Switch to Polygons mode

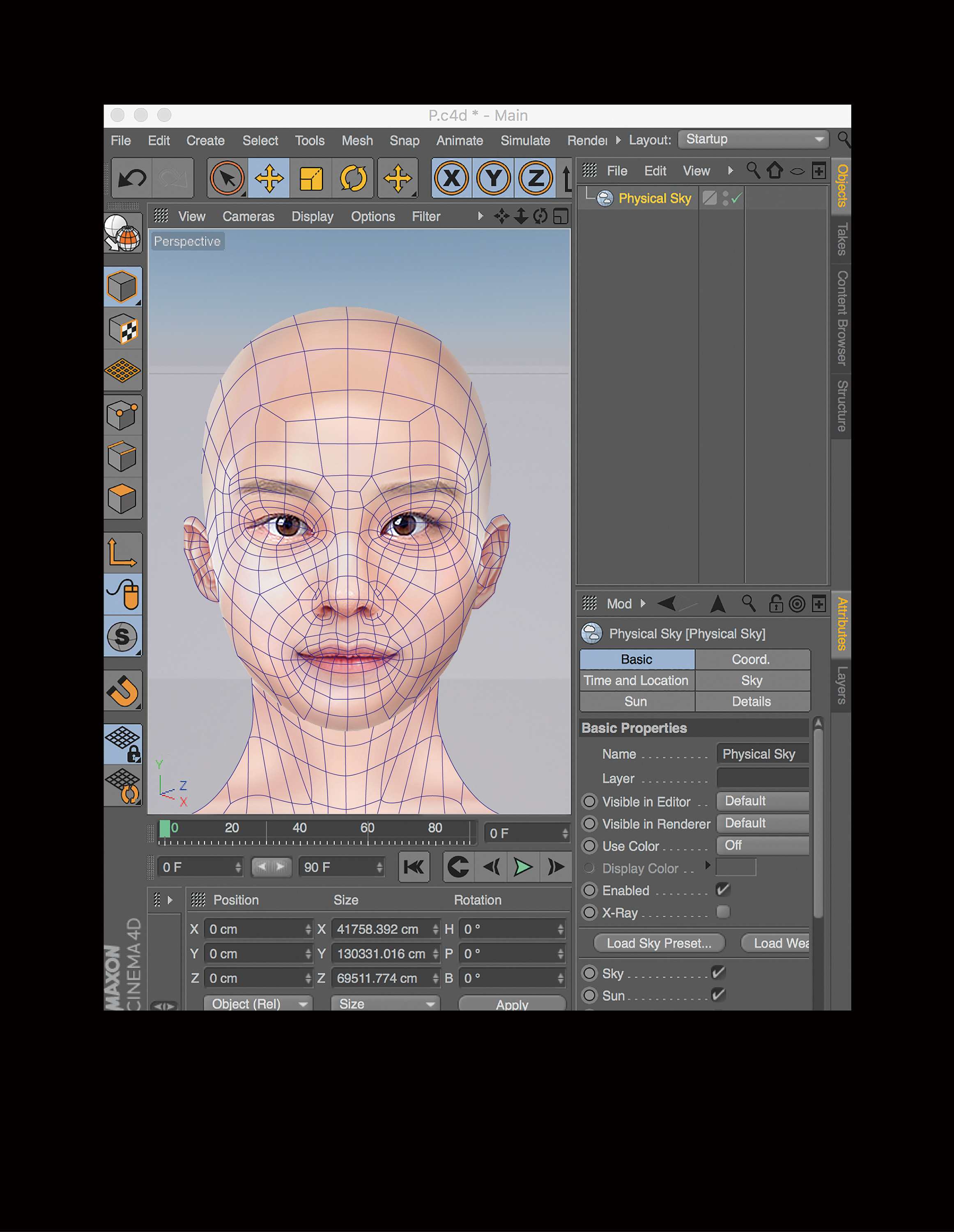pyautogui.click(x=122, y=499)
